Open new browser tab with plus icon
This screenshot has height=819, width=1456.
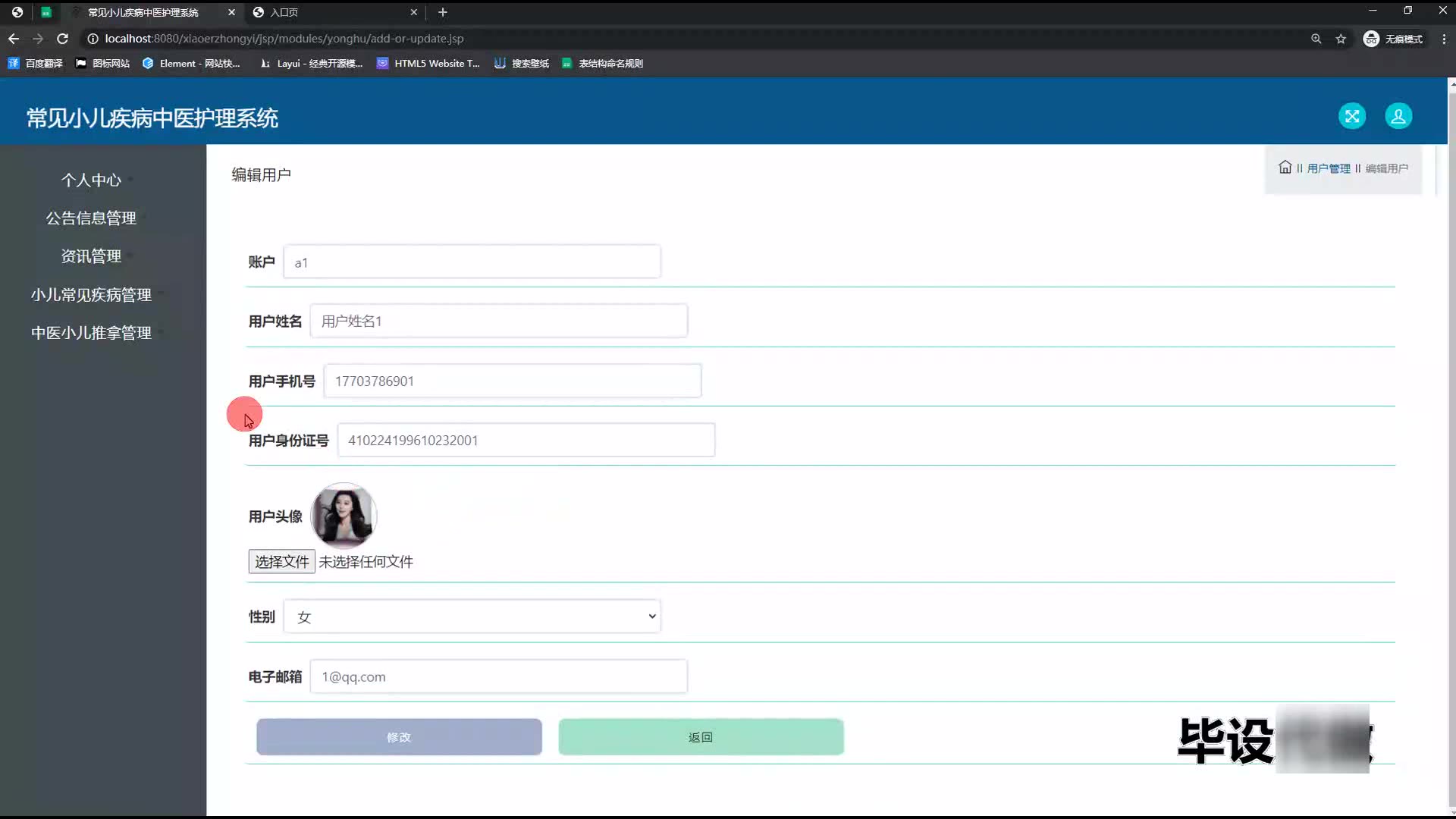point(443,12)
